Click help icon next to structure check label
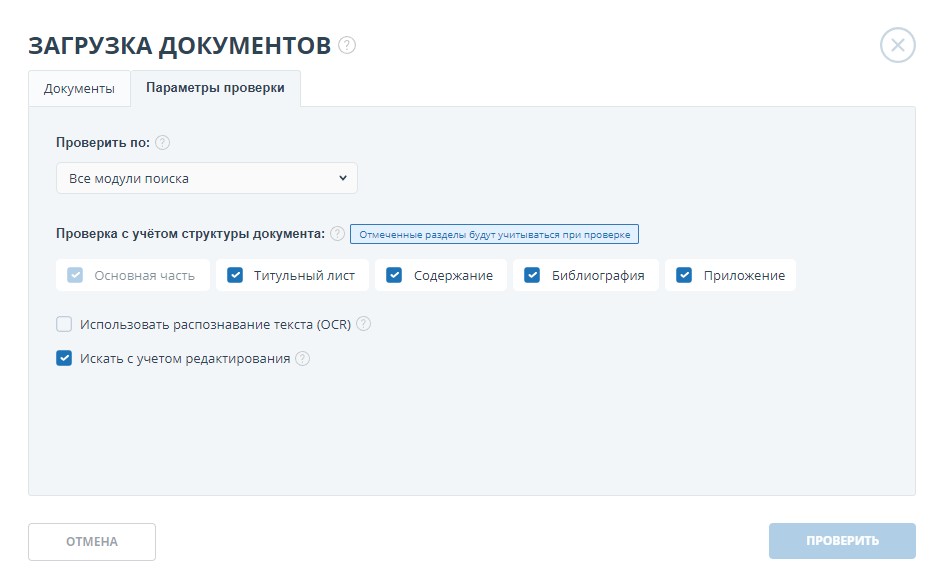 tap(338, 234)
